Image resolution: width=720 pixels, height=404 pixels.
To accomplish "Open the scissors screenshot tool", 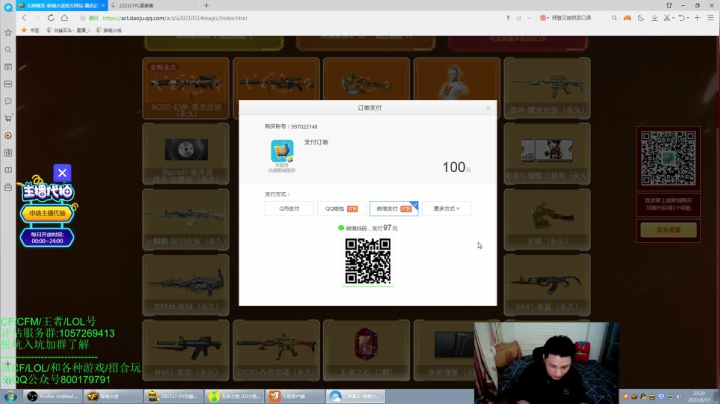I will (x=667, y=18).
